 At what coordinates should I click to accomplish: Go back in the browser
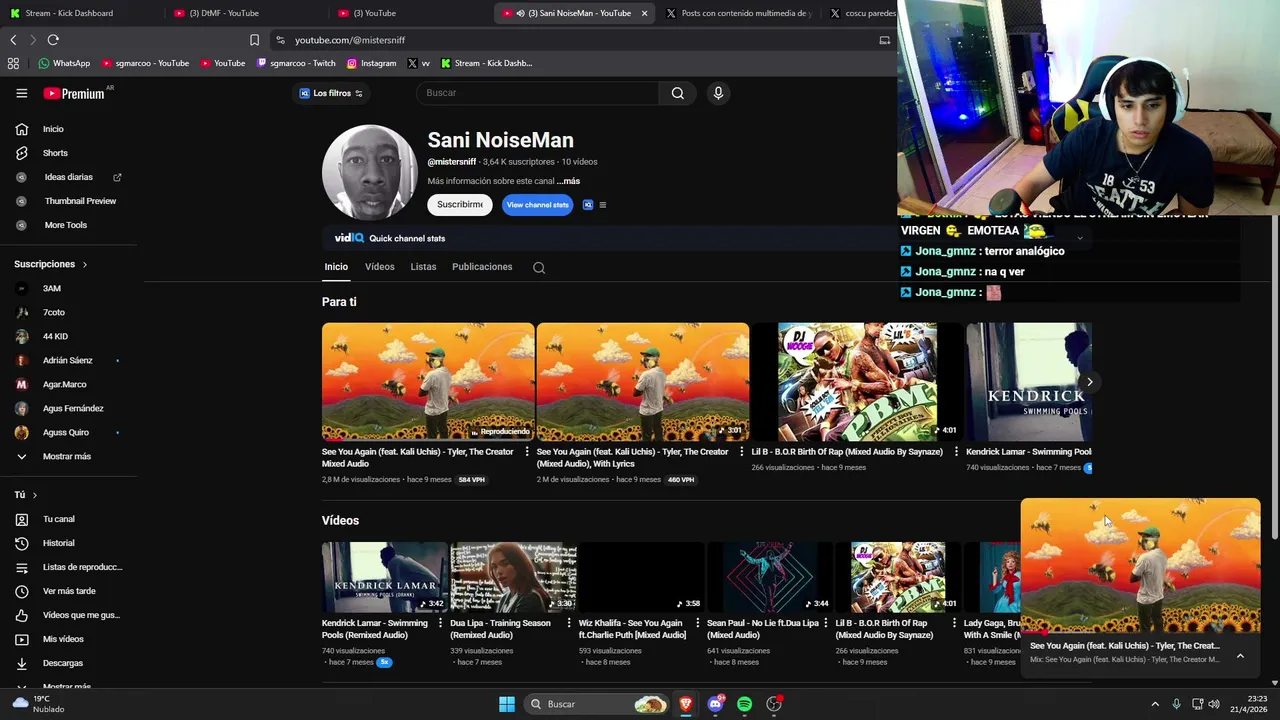pyautogui.click(x=13, y=40)
